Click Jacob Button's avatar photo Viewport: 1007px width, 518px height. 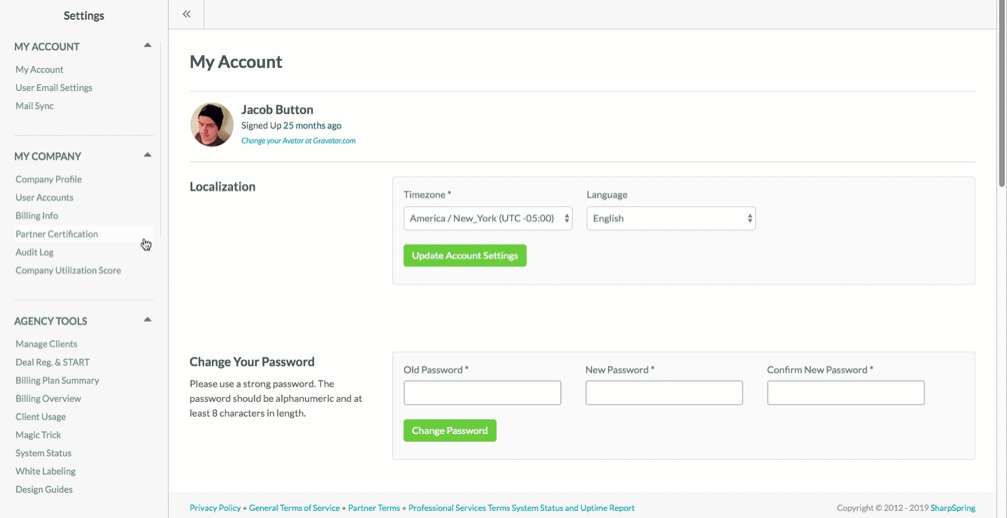pos(212,125)
